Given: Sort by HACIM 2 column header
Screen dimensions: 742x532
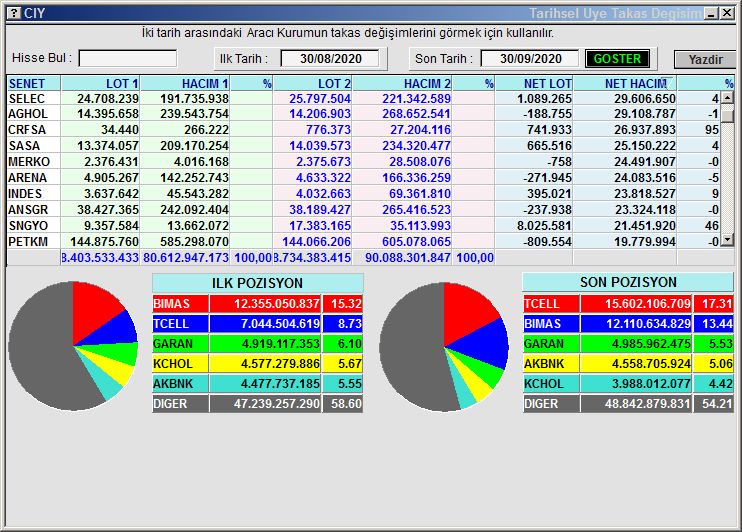Looking at the screenshot, I should [x=402, y=83].
